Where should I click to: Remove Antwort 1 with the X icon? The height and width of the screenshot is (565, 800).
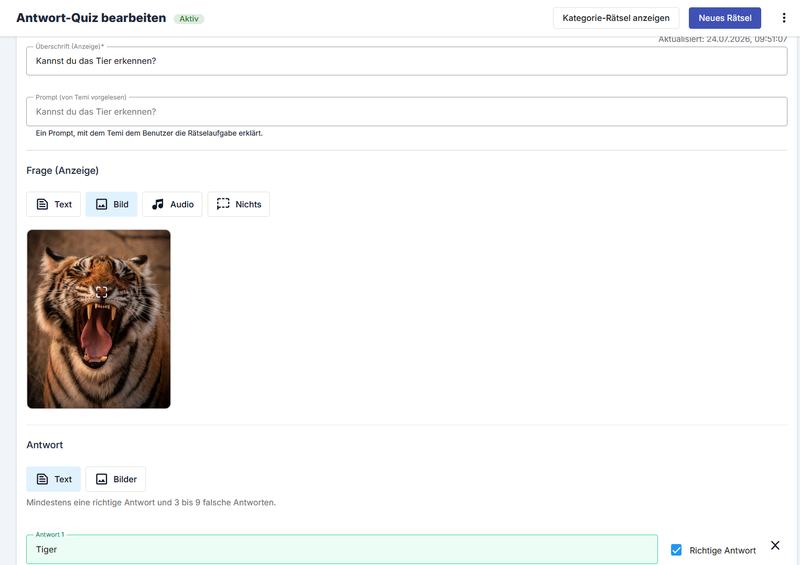pyautogui.click(x=775, y=545)
